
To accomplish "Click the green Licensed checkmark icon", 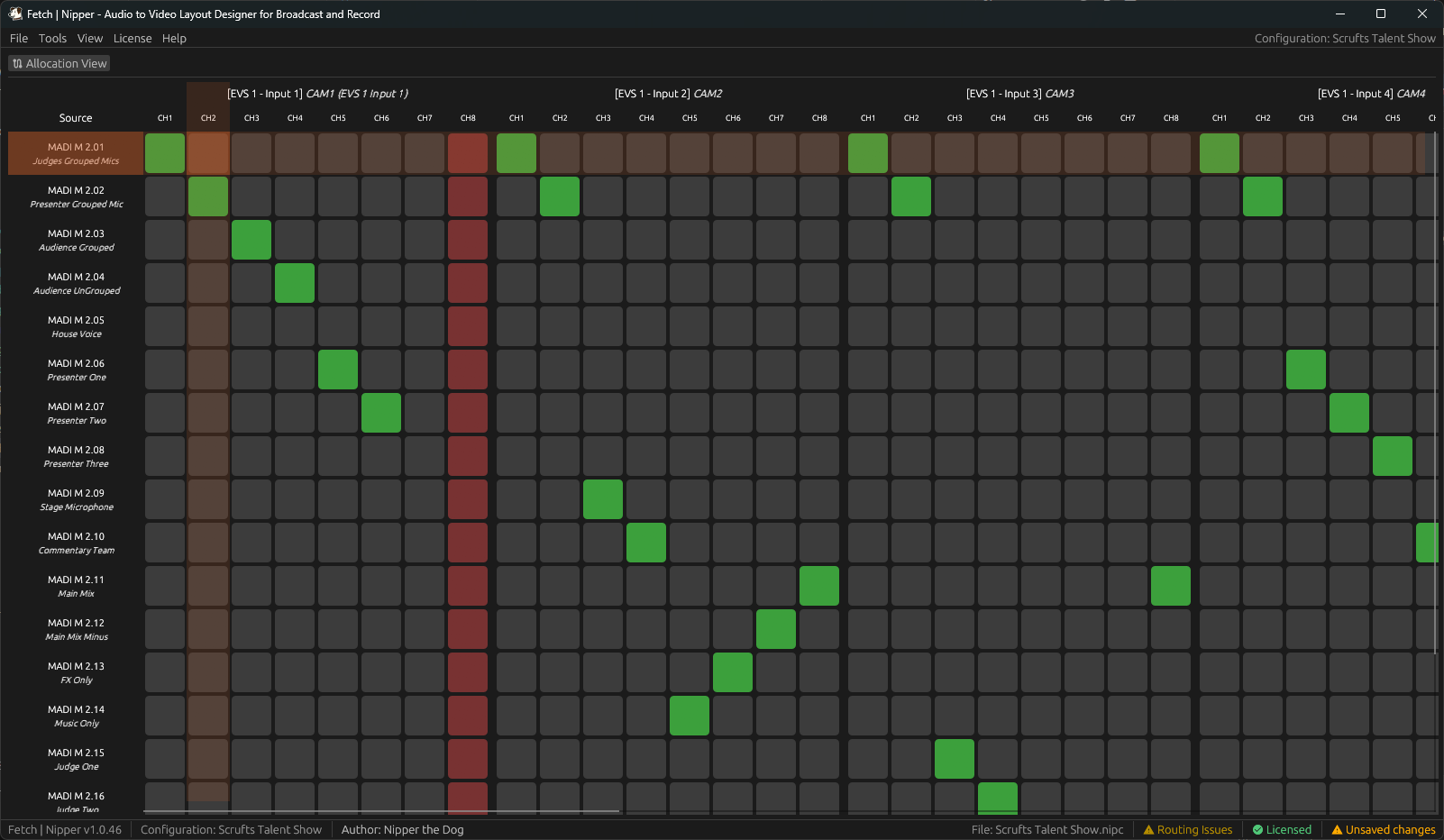I will tap(1257, 829).
